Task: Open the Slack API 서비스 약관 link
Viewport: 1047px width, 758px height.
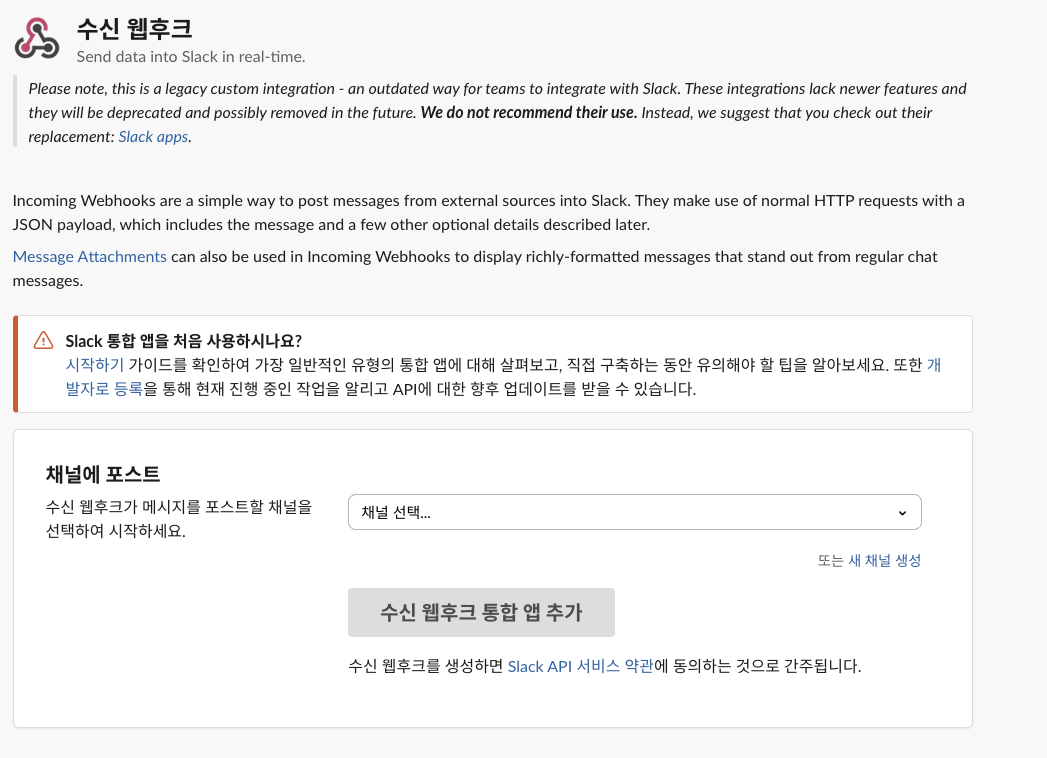Action: click(x=580, y=667)
